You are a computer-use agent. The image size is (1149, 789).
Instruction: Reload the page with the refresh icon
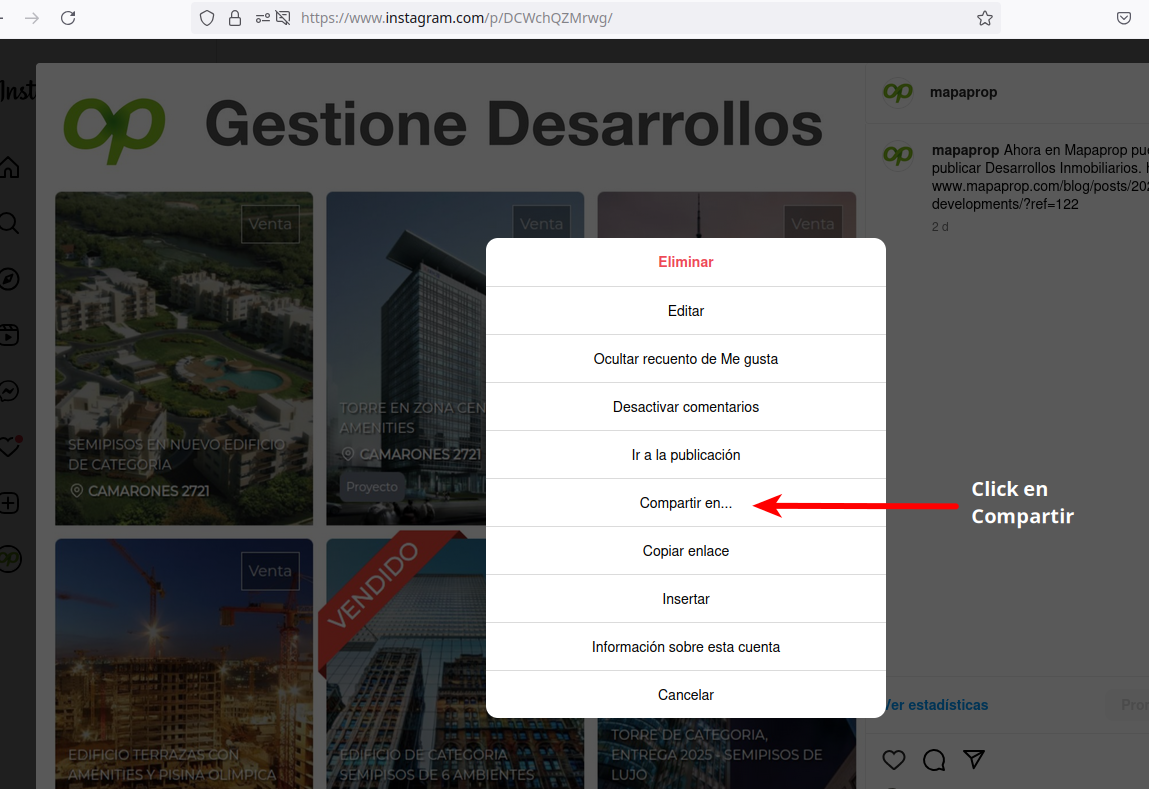coord(68,18)
